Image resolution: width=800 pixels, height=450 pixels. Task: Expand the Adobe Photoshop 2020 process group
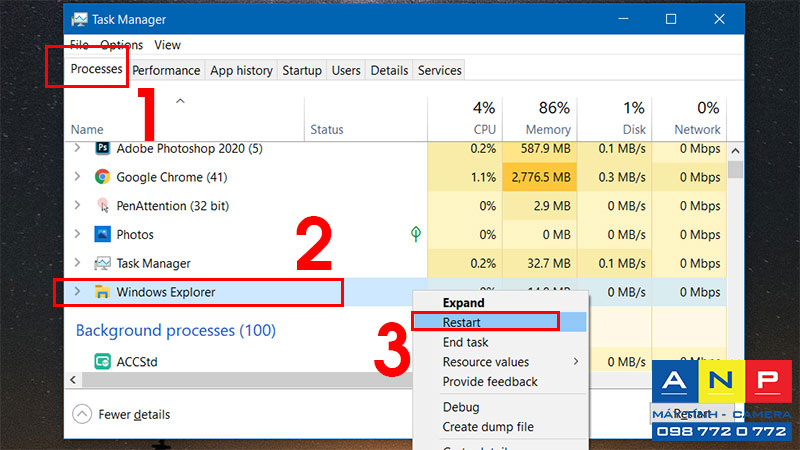(77, 148)
